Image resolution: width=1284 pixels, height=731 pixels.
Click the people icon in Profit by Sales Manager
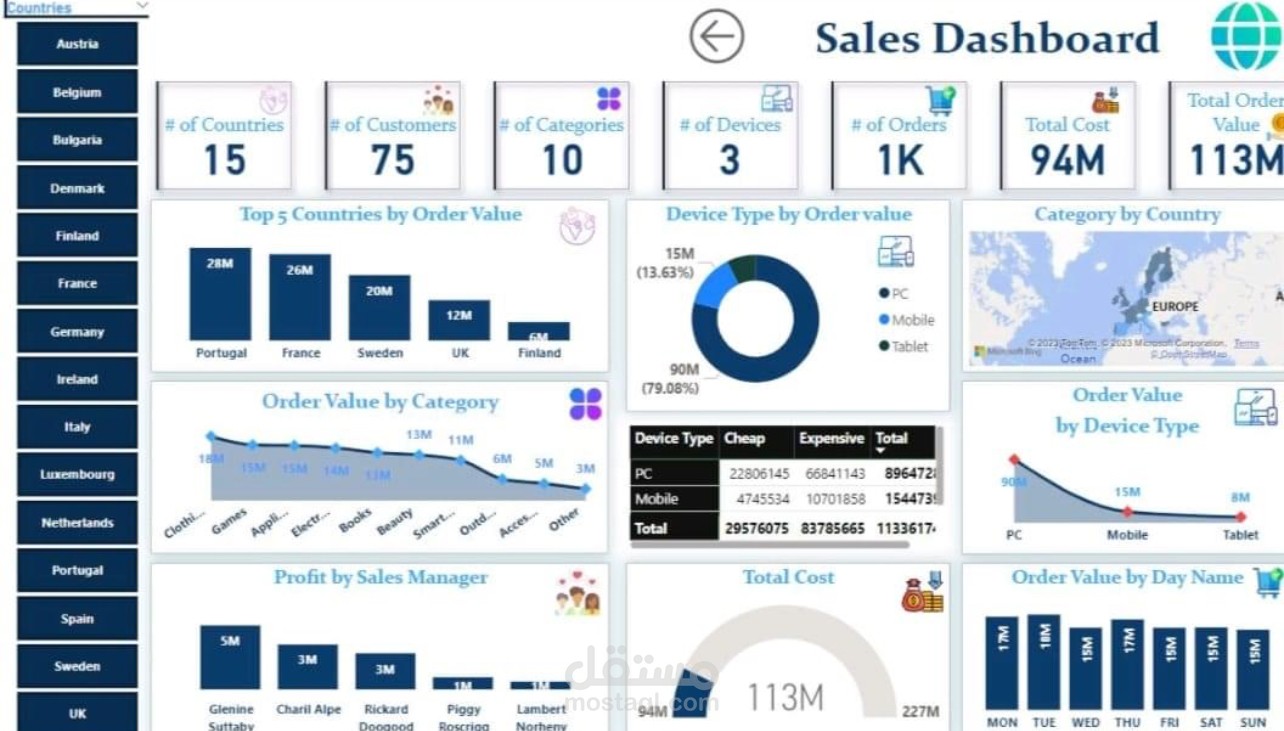pos(578,592)
